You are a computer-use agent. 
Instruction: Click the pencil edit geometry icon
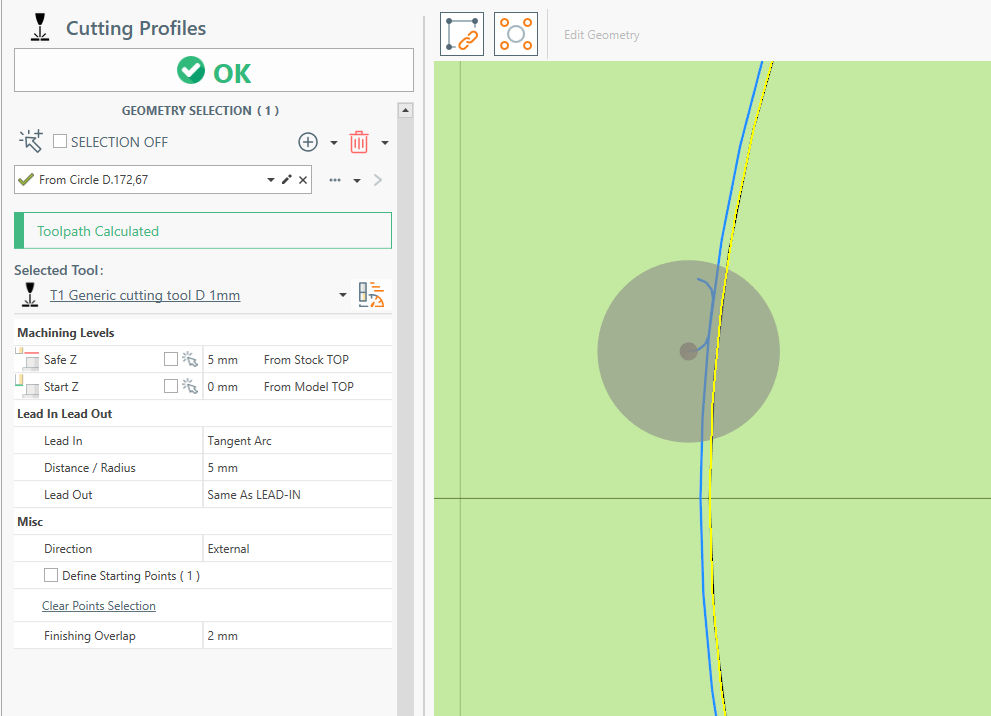point(287,180)
